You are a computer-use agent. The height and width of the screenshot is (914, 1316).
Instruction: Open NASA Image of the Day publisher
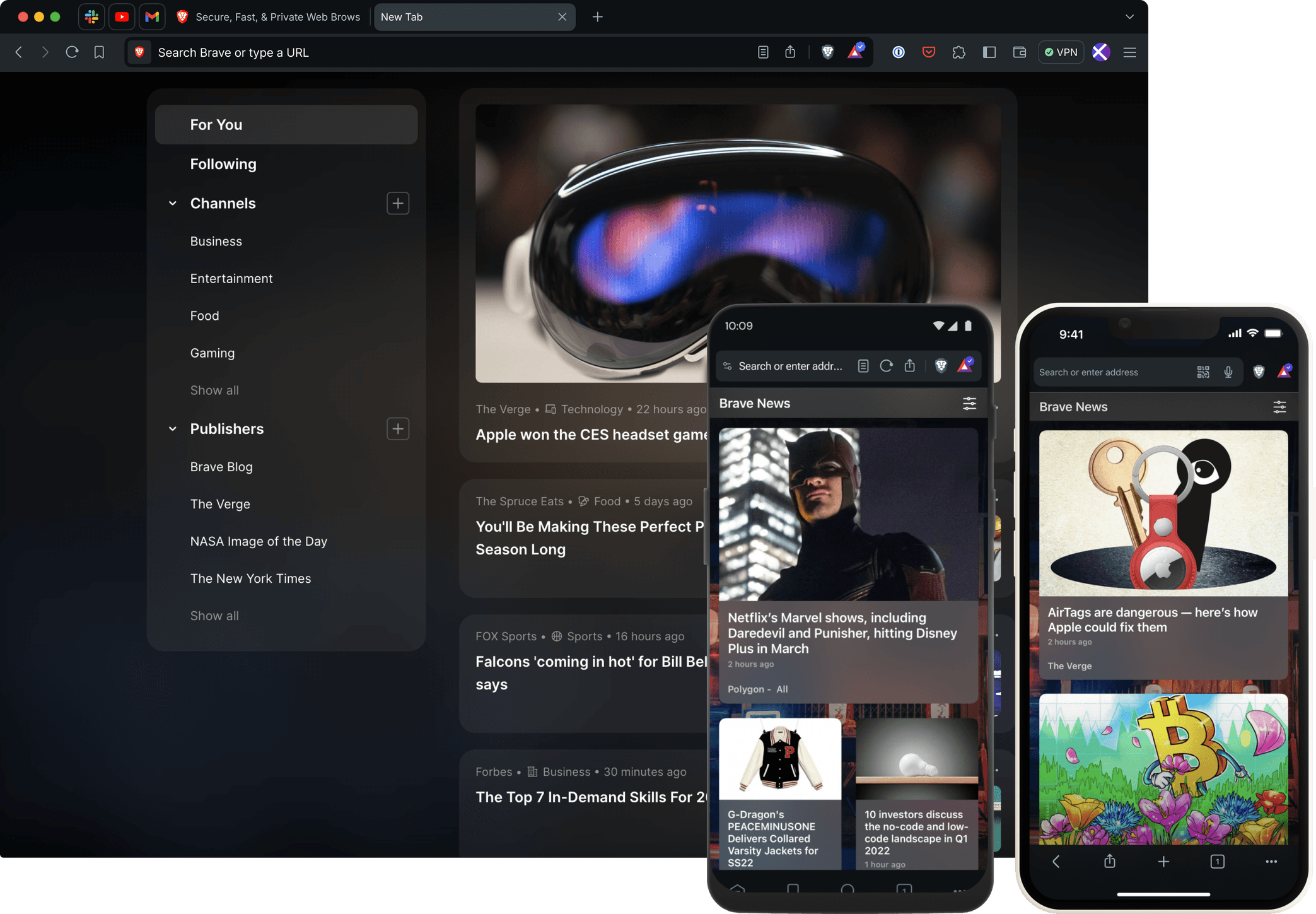tap(259, 541)
